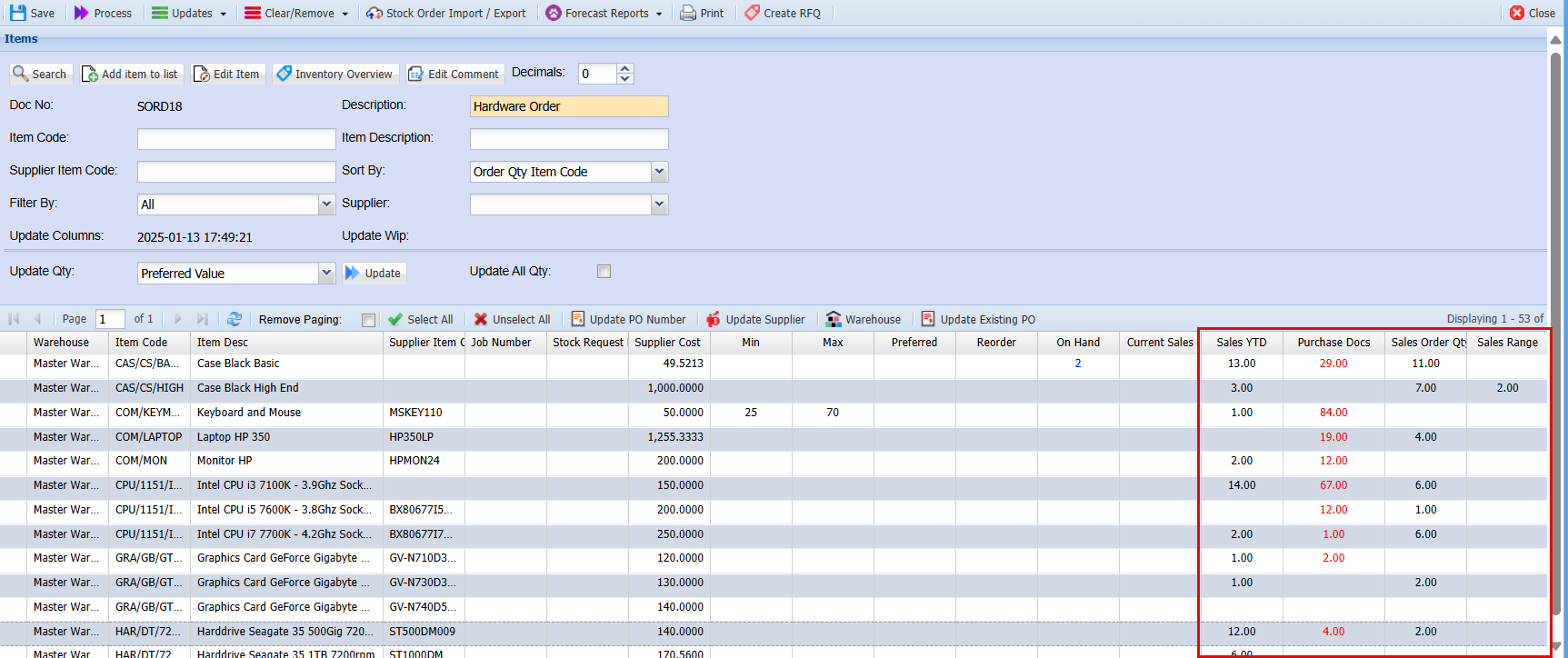The height and width of the screenshot is (658, 1568).
Task: Refresh the items grid
Action: click(235, 319)
